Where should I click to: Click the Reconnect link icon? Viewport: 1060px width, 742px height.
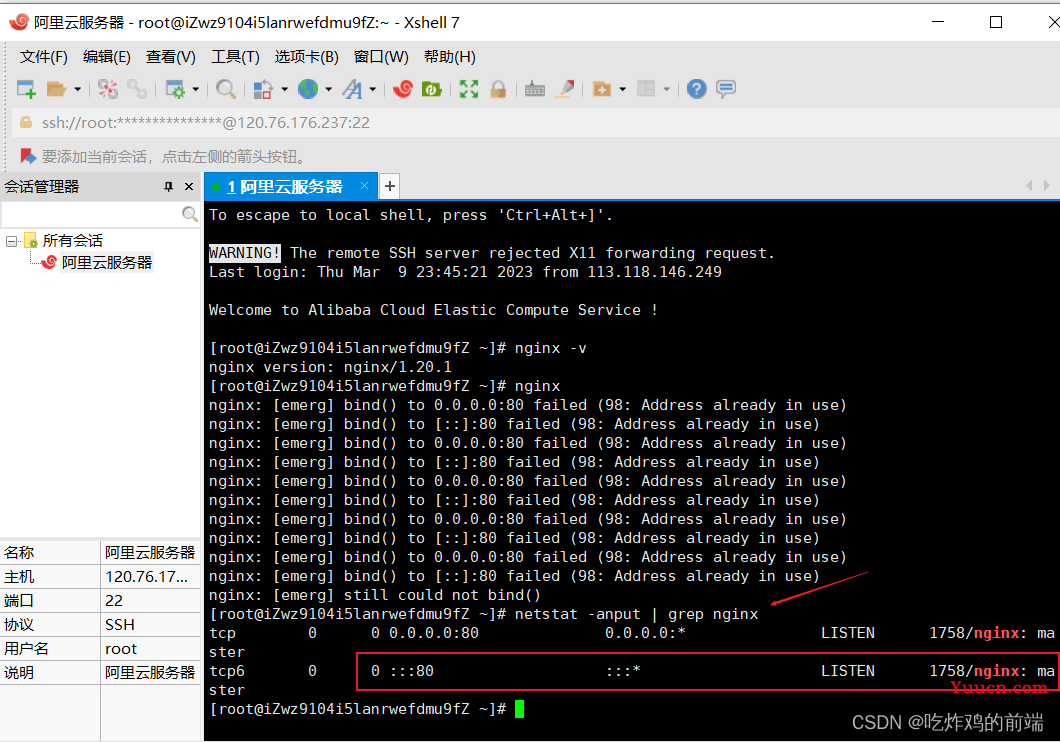tap(137, 89)
